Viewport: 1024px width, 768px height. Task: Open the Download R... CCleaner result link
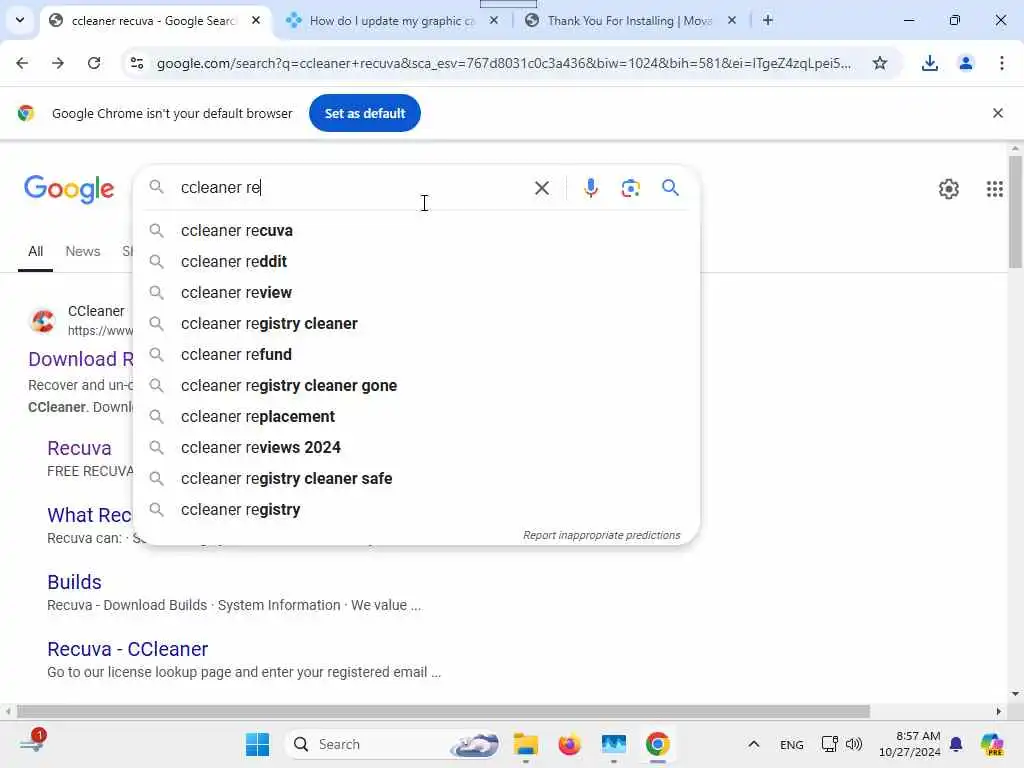pos(81,359)
